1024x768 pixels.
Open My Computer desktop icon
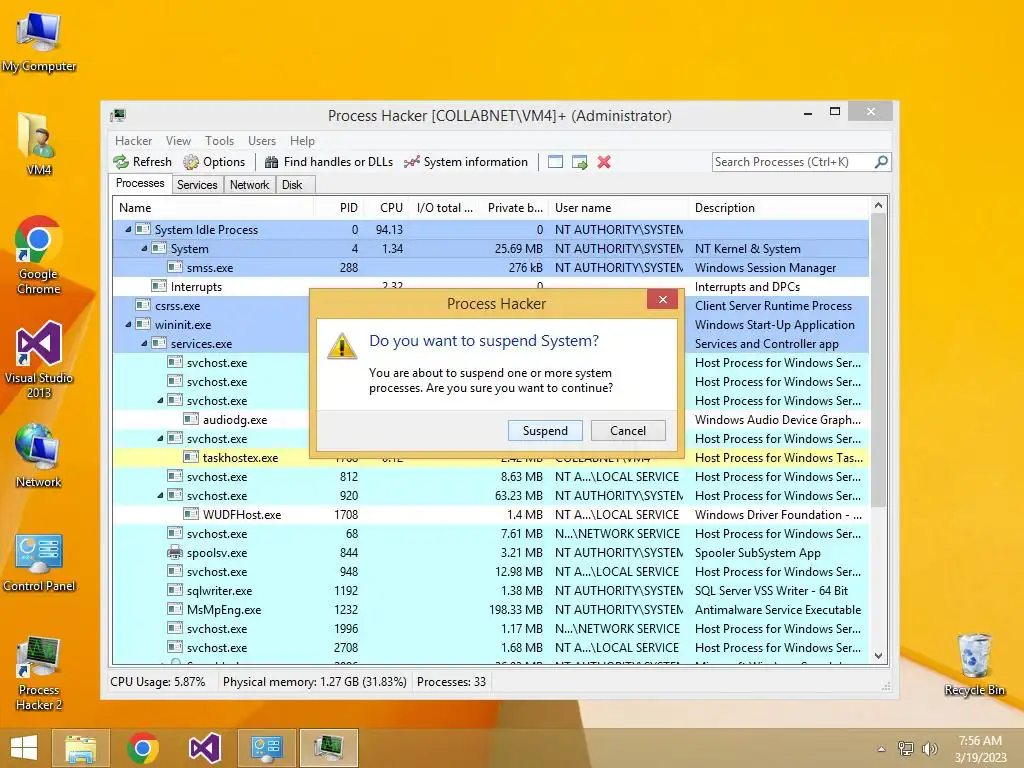[39, 42]
